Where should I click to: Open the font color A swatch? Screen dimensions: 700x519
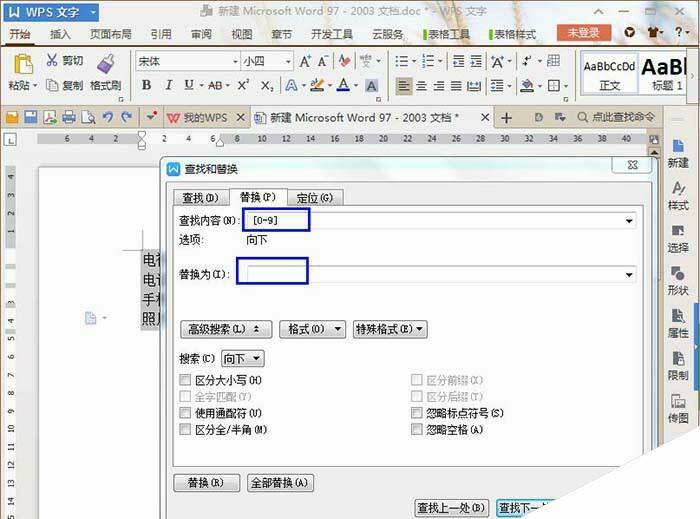point(343,85)
